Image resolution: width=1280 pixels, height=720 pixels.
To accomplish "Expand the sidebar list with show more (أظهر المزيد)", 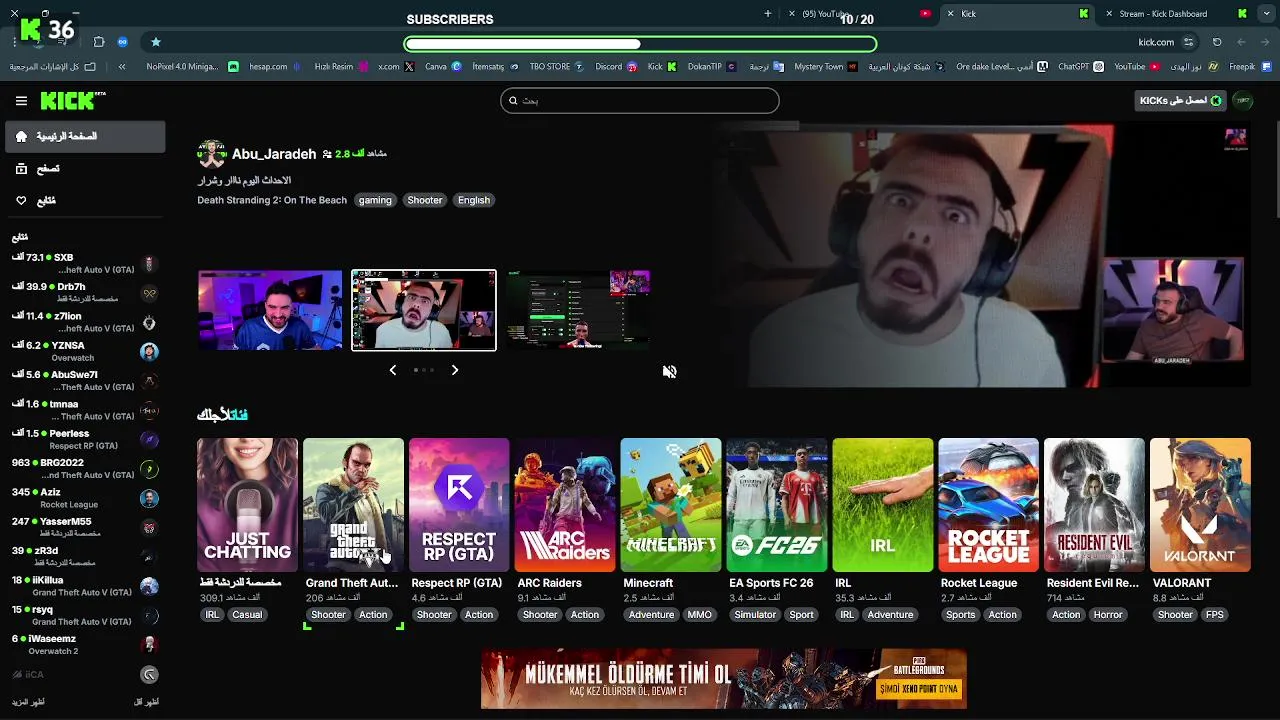I will click(x=27, y=702).
